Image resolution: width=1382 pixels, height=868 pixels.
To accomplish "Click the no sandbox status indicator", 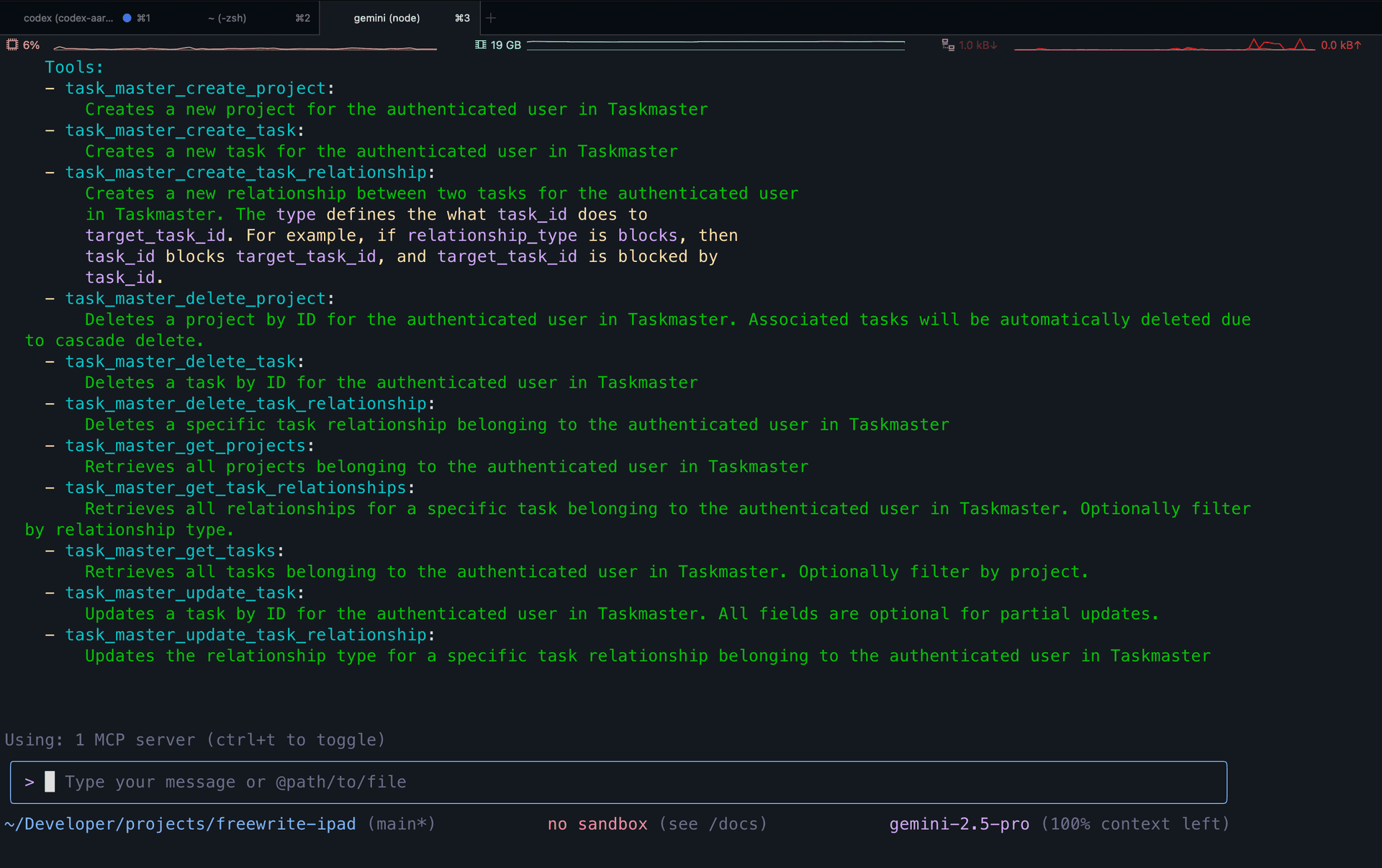I will 597,823.
